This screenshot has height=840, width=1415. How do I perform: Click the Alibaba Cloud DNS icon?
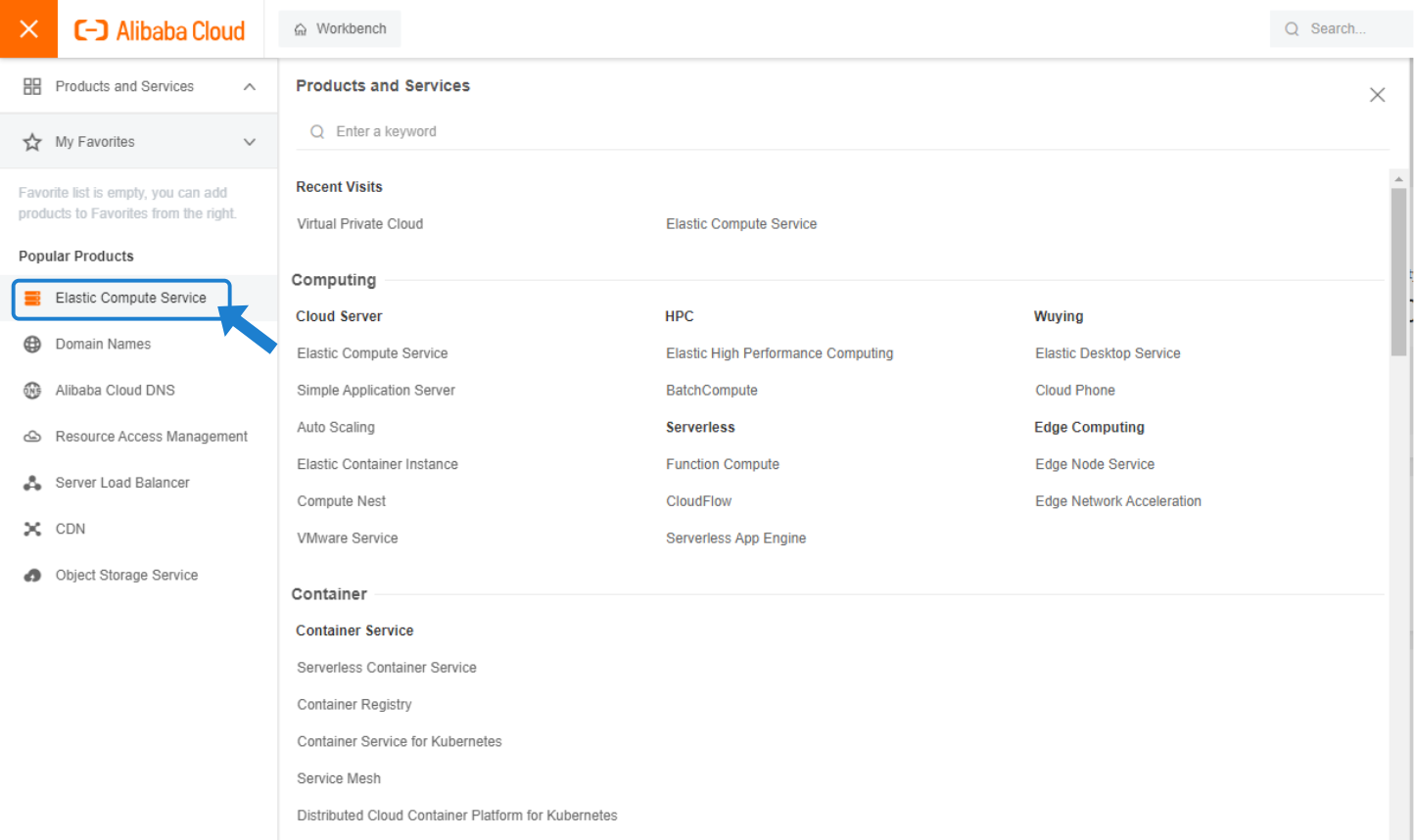tap(32, 391)
